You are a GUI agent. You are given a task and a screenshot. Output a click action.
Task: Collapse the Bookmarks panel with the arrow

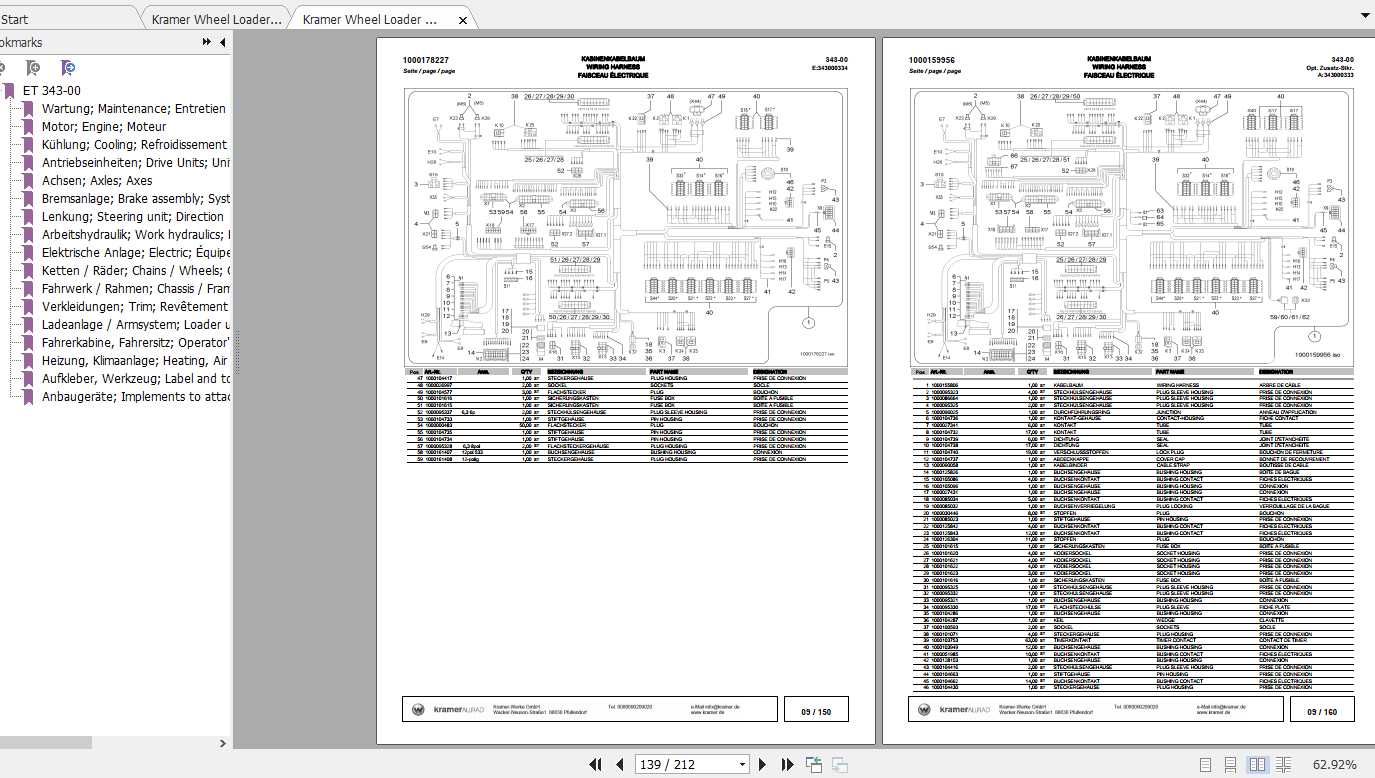click(223, 42)
